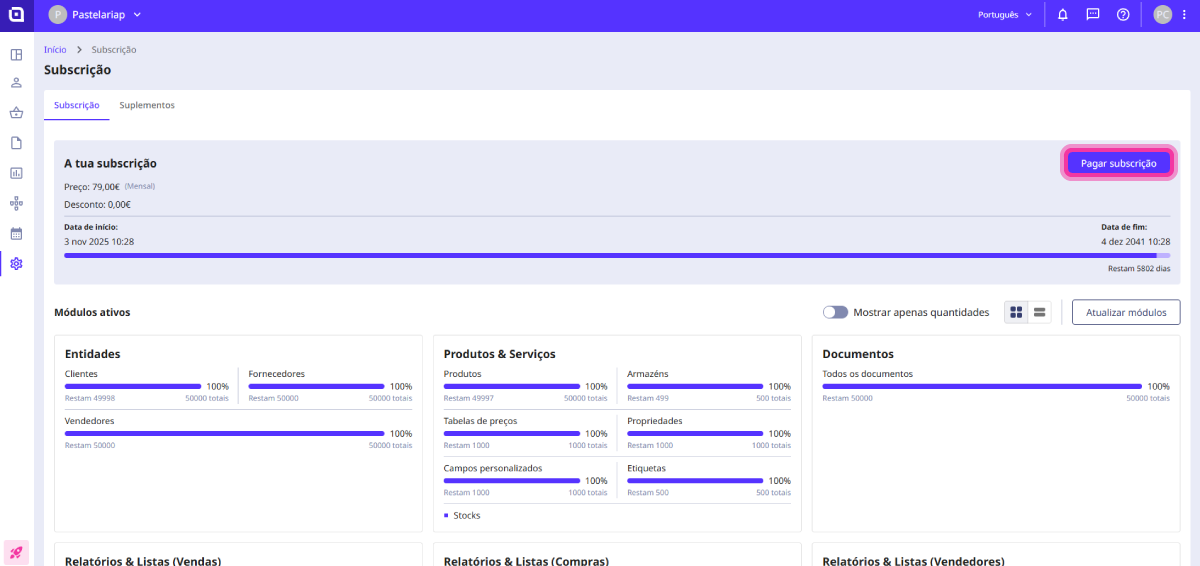Open the chat messages icon
Image resolution: width=1200 pixels, height=566 pixels.
pos(1092,15)
